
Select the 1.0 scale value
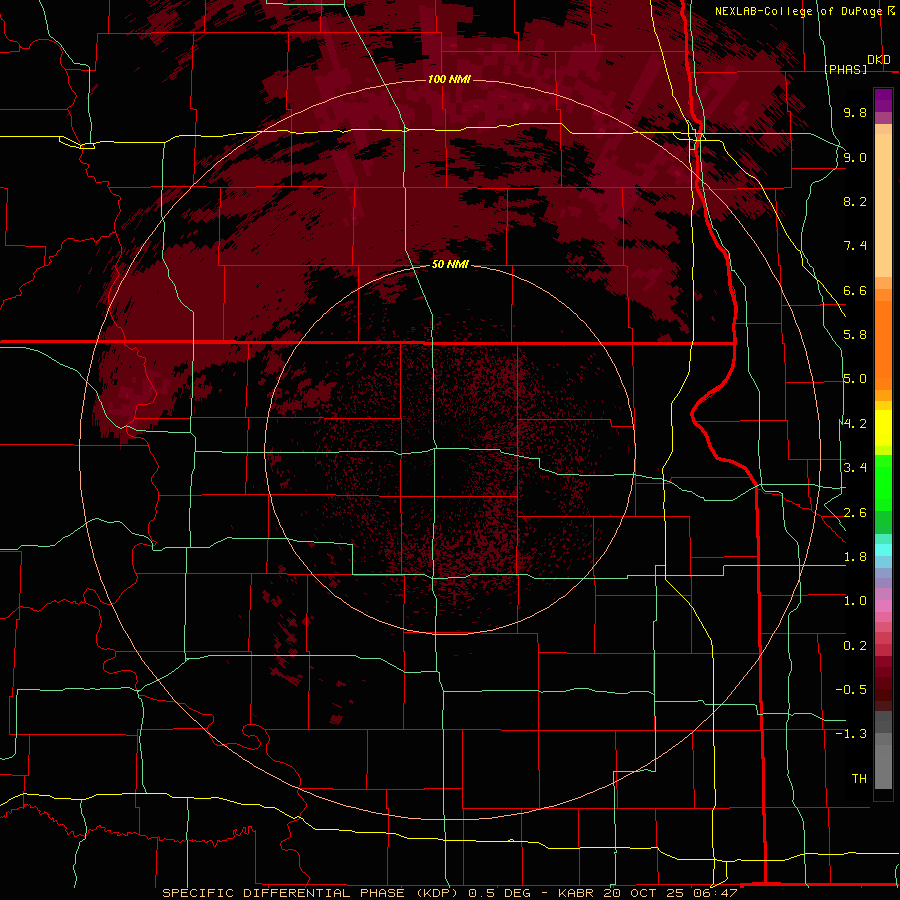(x=855, y=601)
